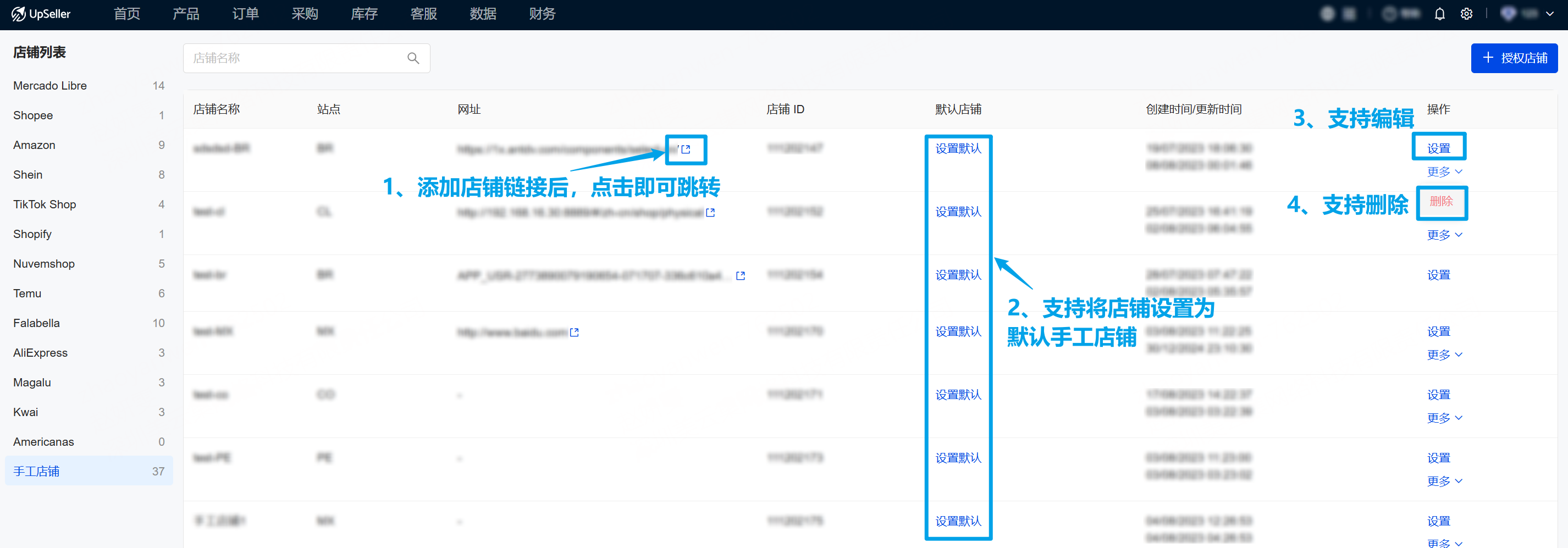Click the 授权店铺 button
1568x548 pixels.
1514,58
